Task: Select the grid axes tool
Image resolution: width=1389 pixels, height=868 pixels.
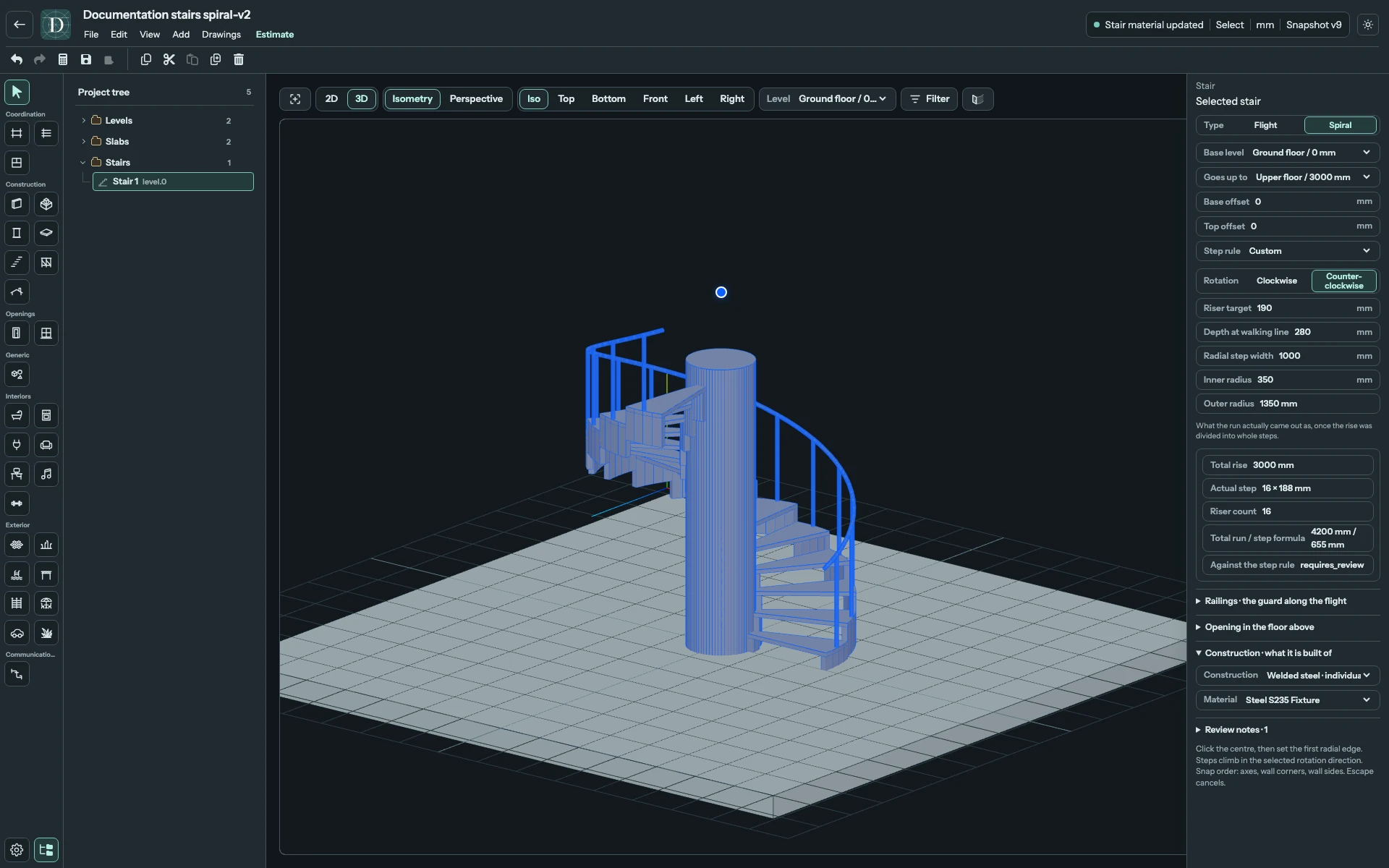Action: coord(17,133)
